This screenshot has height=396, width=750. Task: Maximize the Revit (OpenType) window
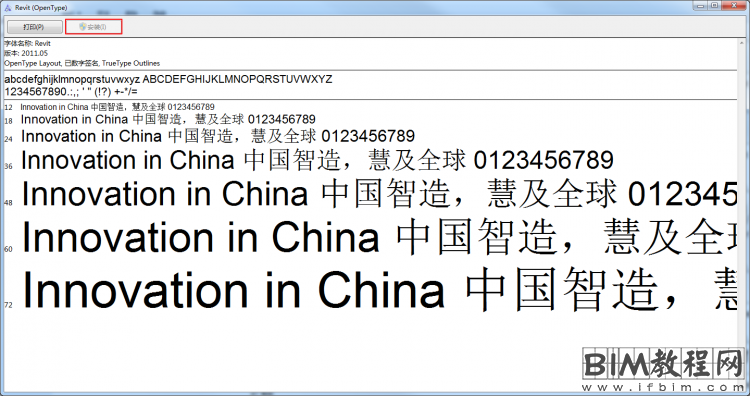tap(714, 5)
